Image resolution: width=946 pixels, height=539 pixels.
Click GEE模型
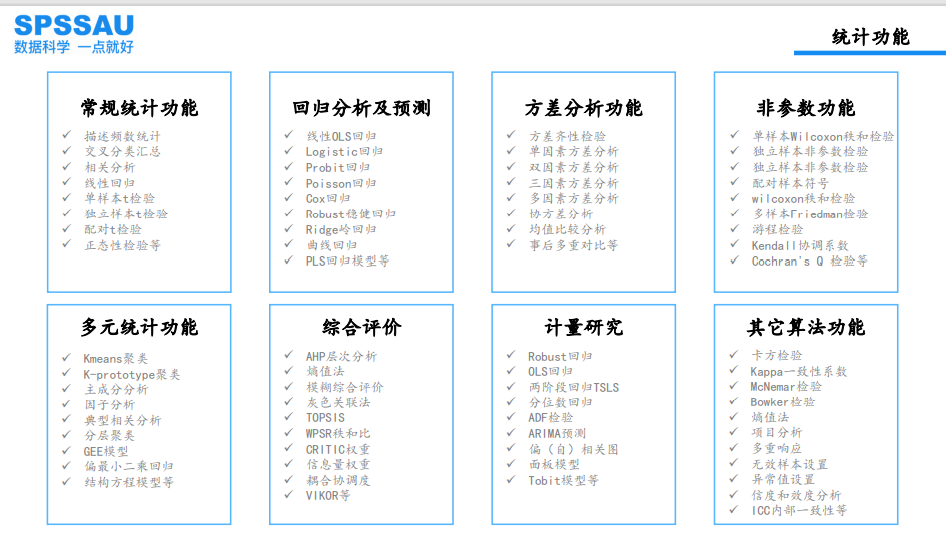tap(106, 451)
